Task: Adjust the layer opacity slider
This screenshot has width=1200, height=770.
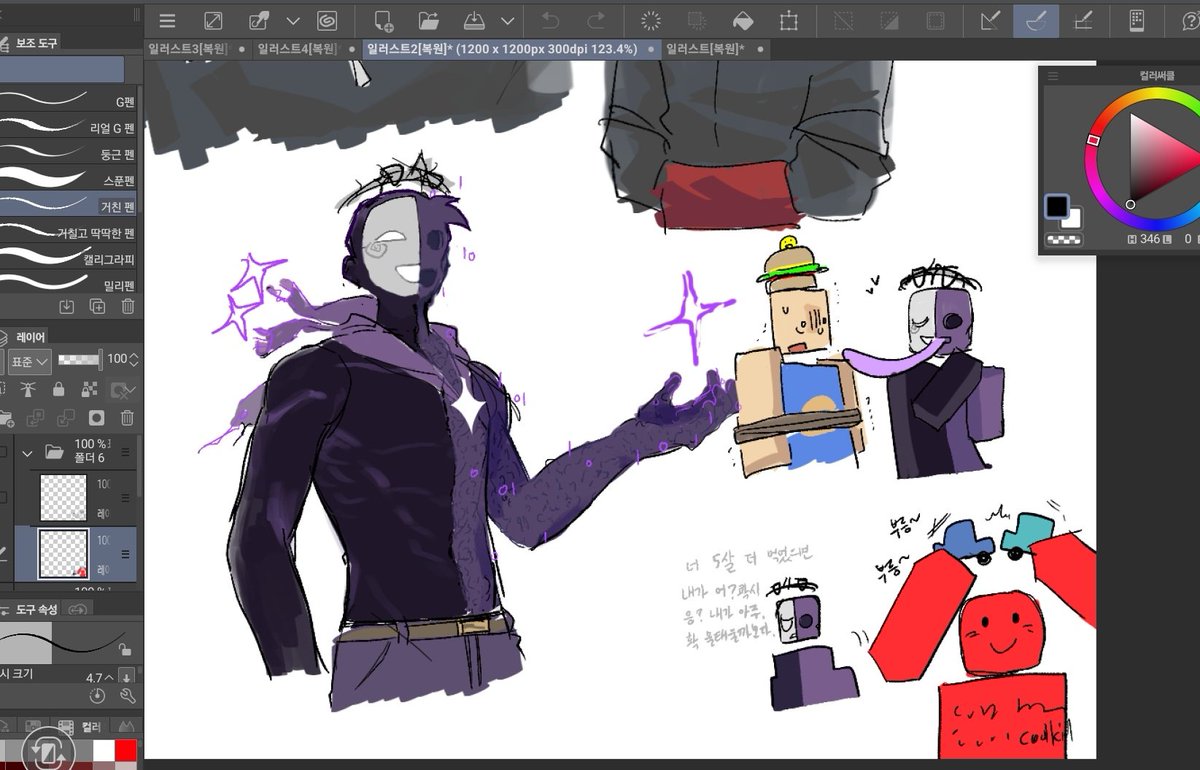Action: coord(79,359)
